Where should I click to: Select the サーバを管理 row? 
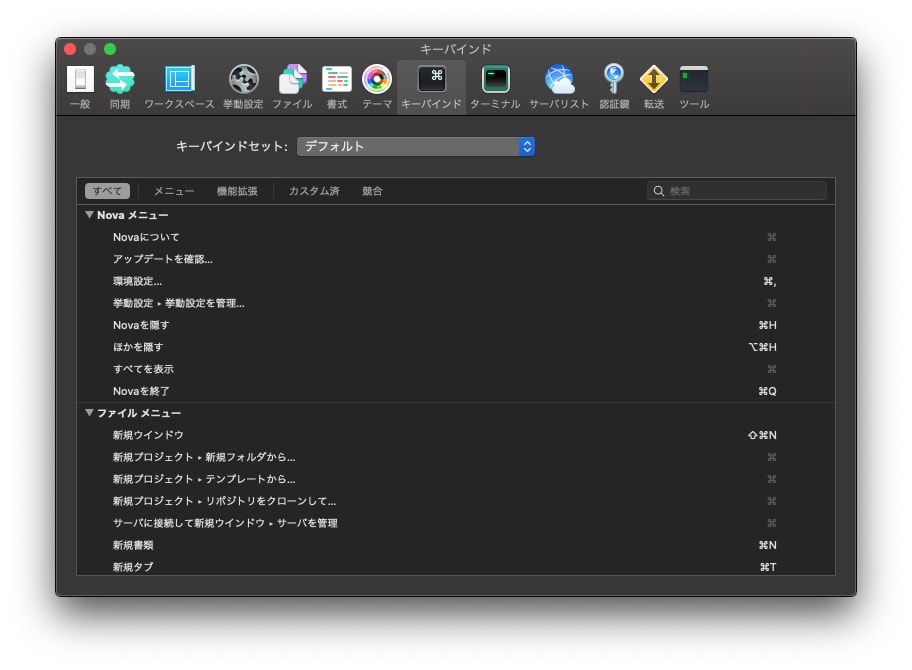[456, 523]
